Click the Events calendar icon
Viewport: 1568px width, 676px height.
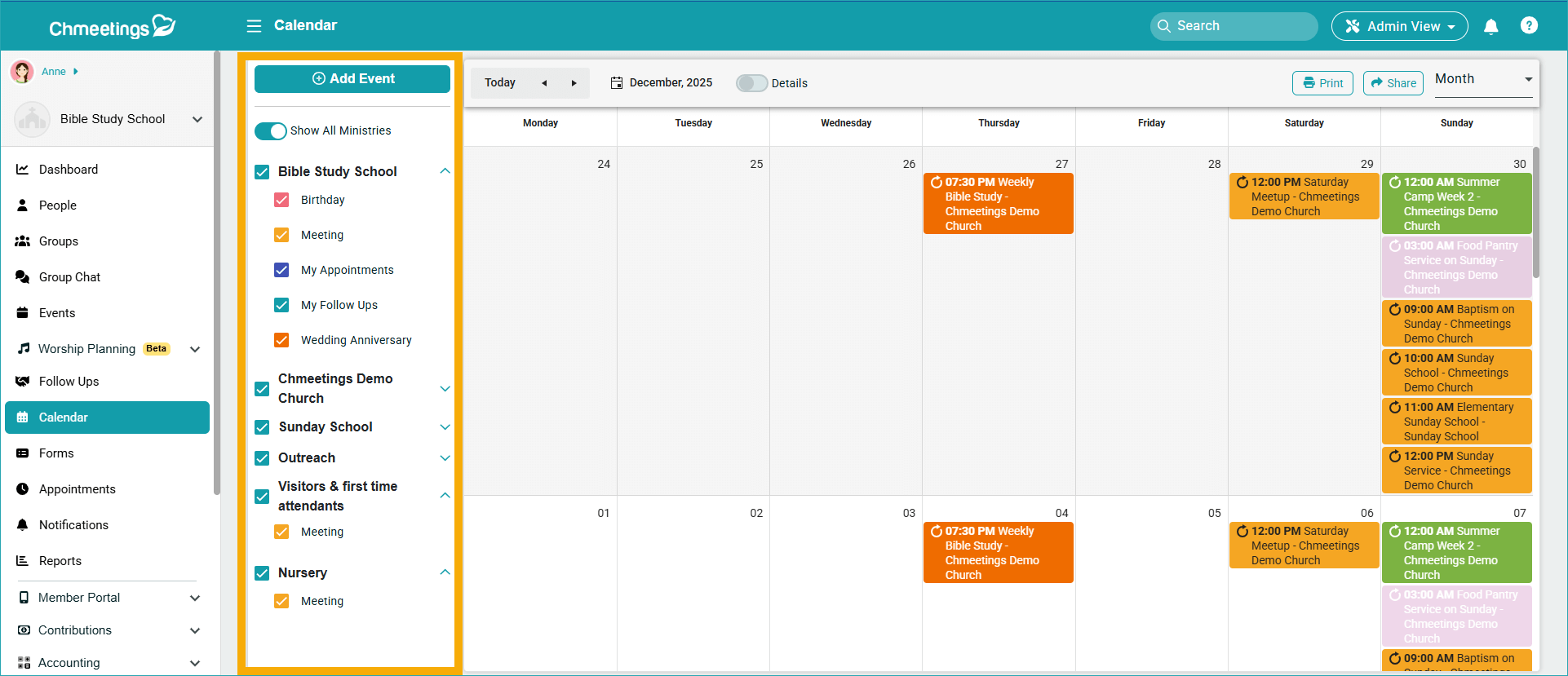23,313
